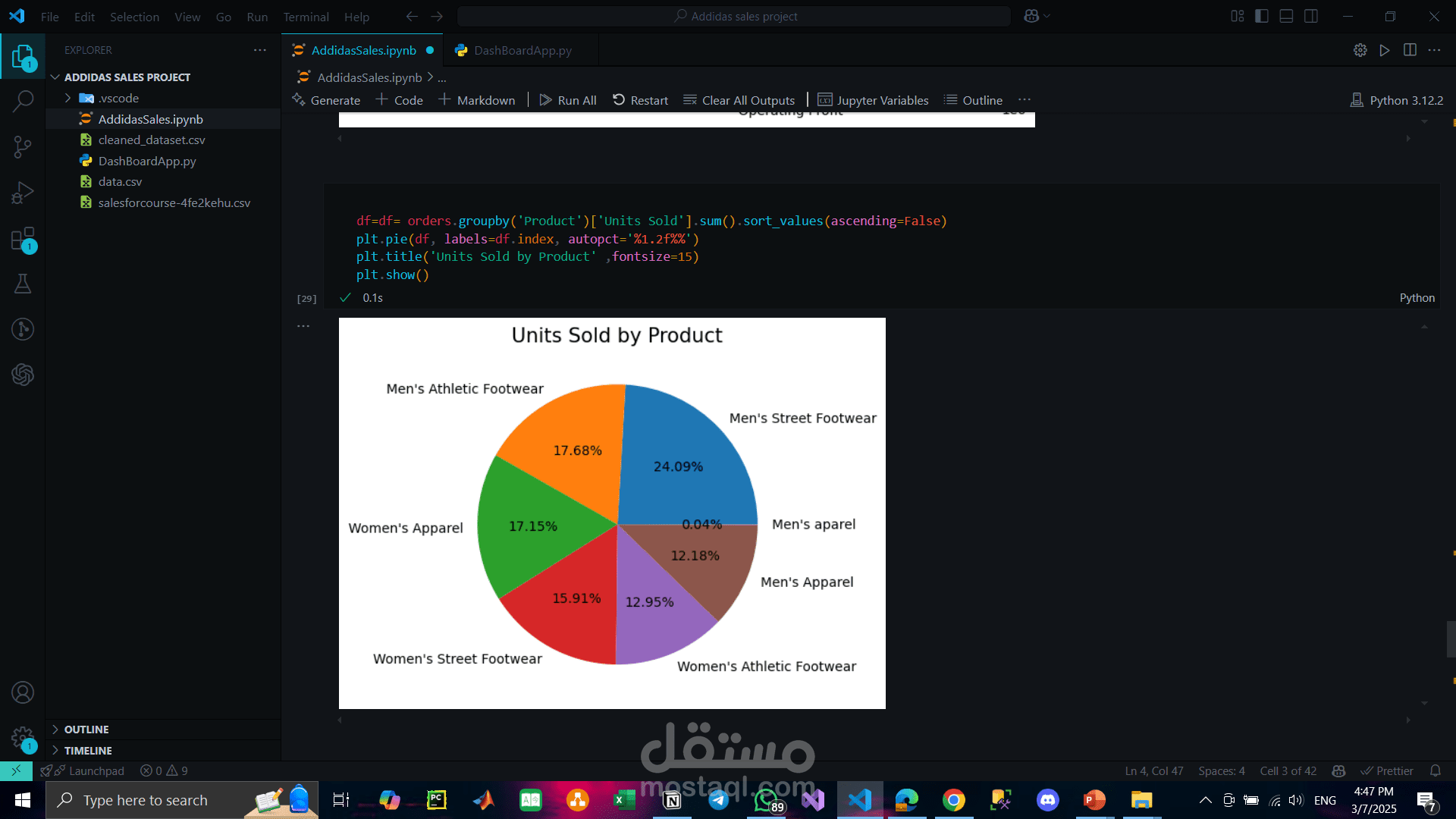Screen dimensions: 1456x819
Task: Click the Restart kernel button
Action: (640, 100)
